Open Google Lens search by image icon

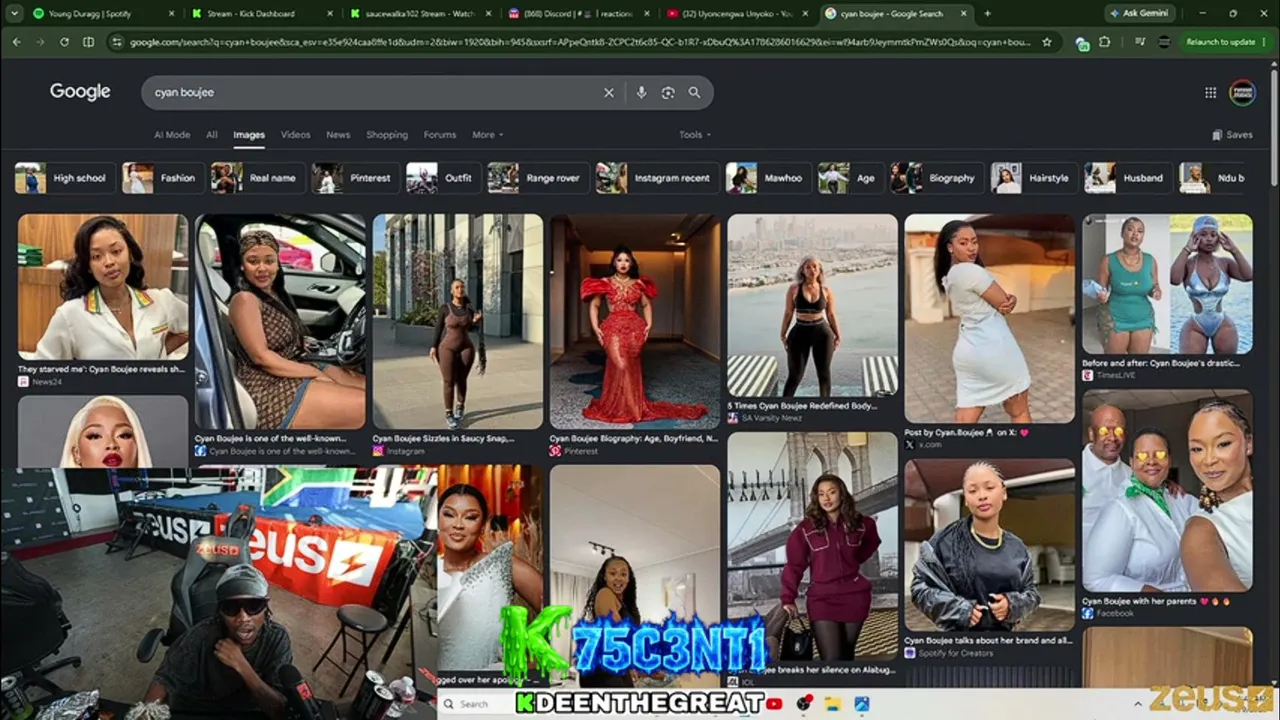[668, 92]
